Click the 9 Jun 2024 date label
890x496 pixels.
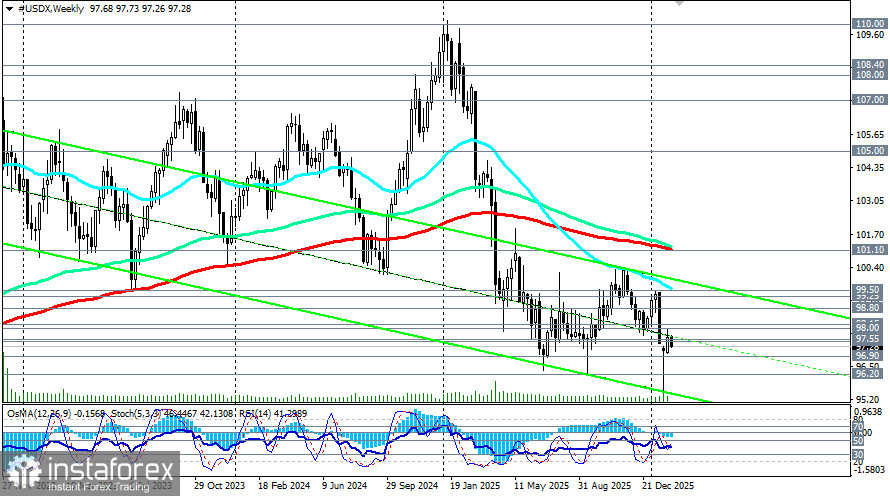(x=344, y=486)
